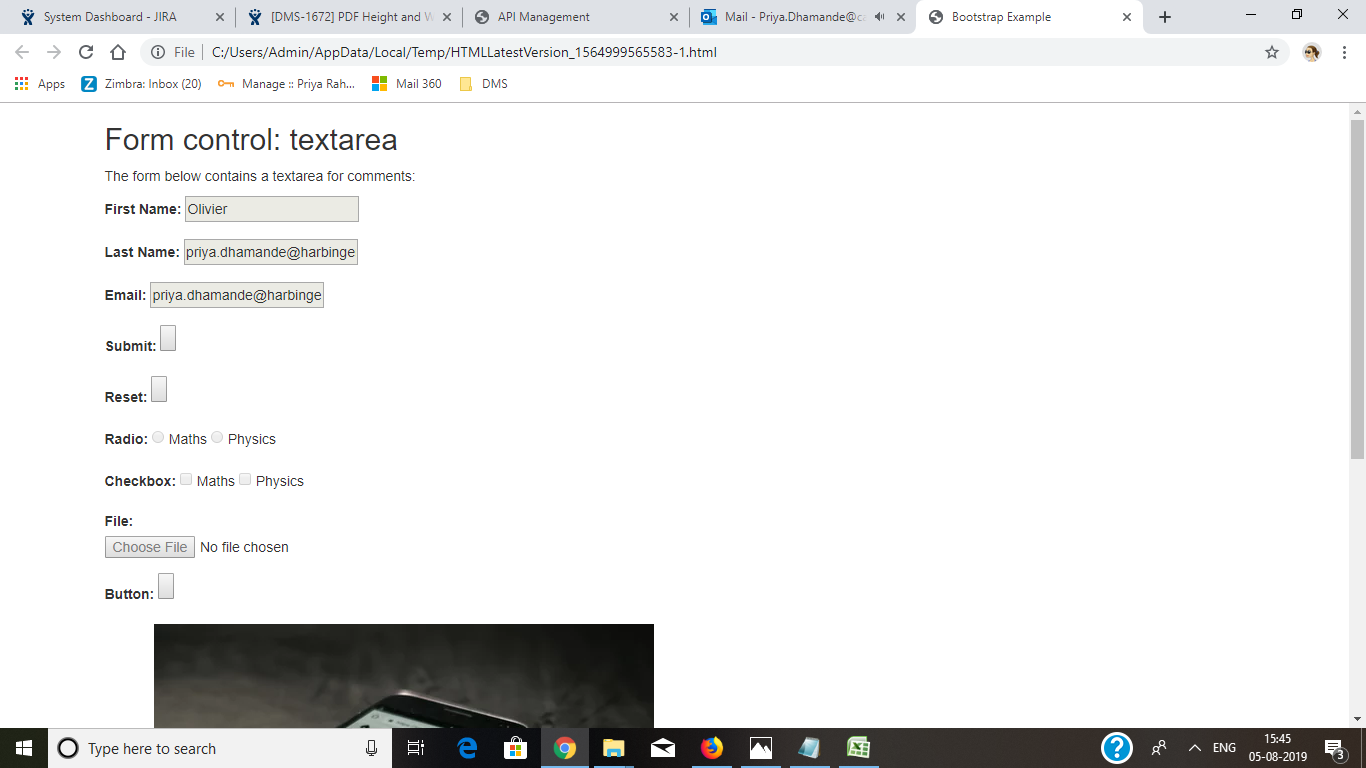Viewport: 1366px width, 768px height.
Task: Click the scrollbar down arrow
Action: click(1357, 719)
